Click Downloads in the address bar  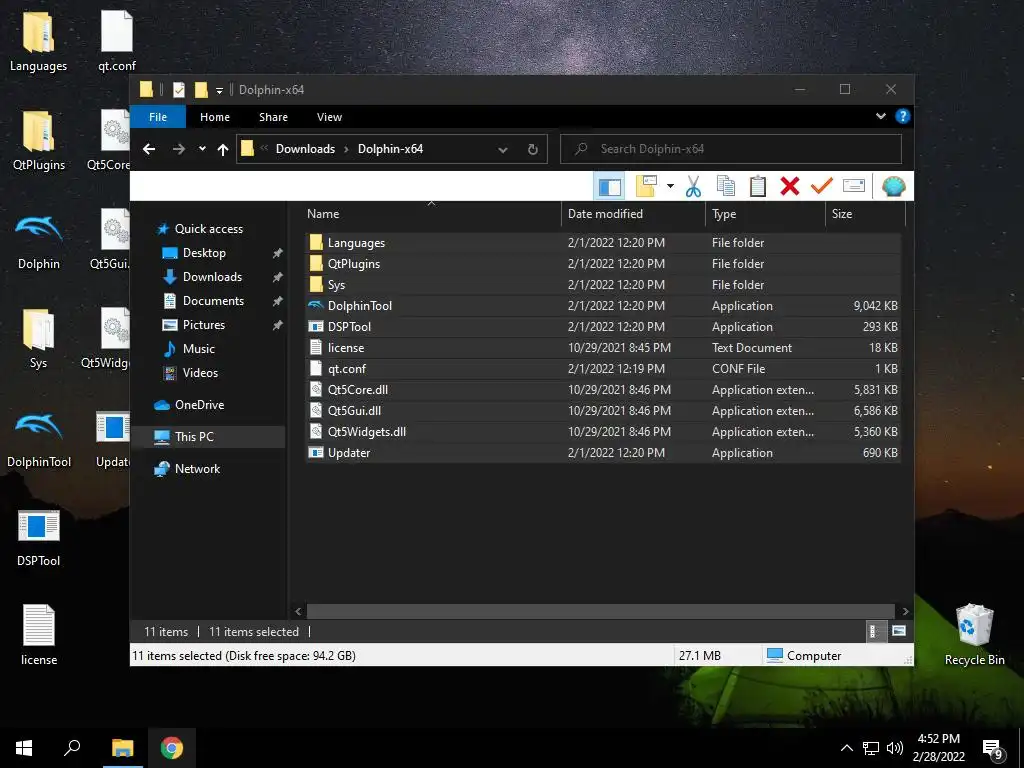305,149
